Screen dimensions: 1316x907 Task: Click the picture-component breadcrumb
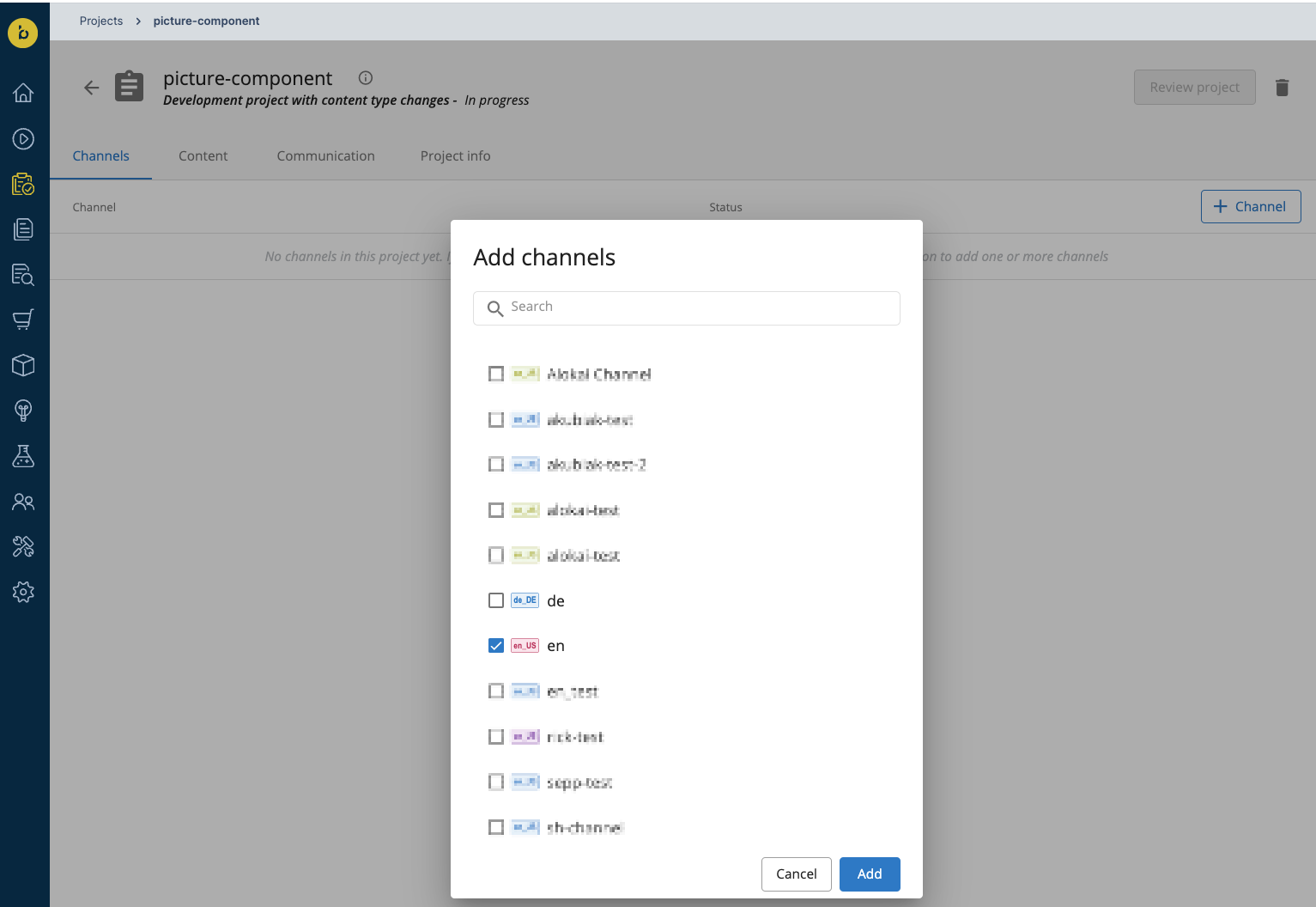pyautogui.click(x=206, y=21)
